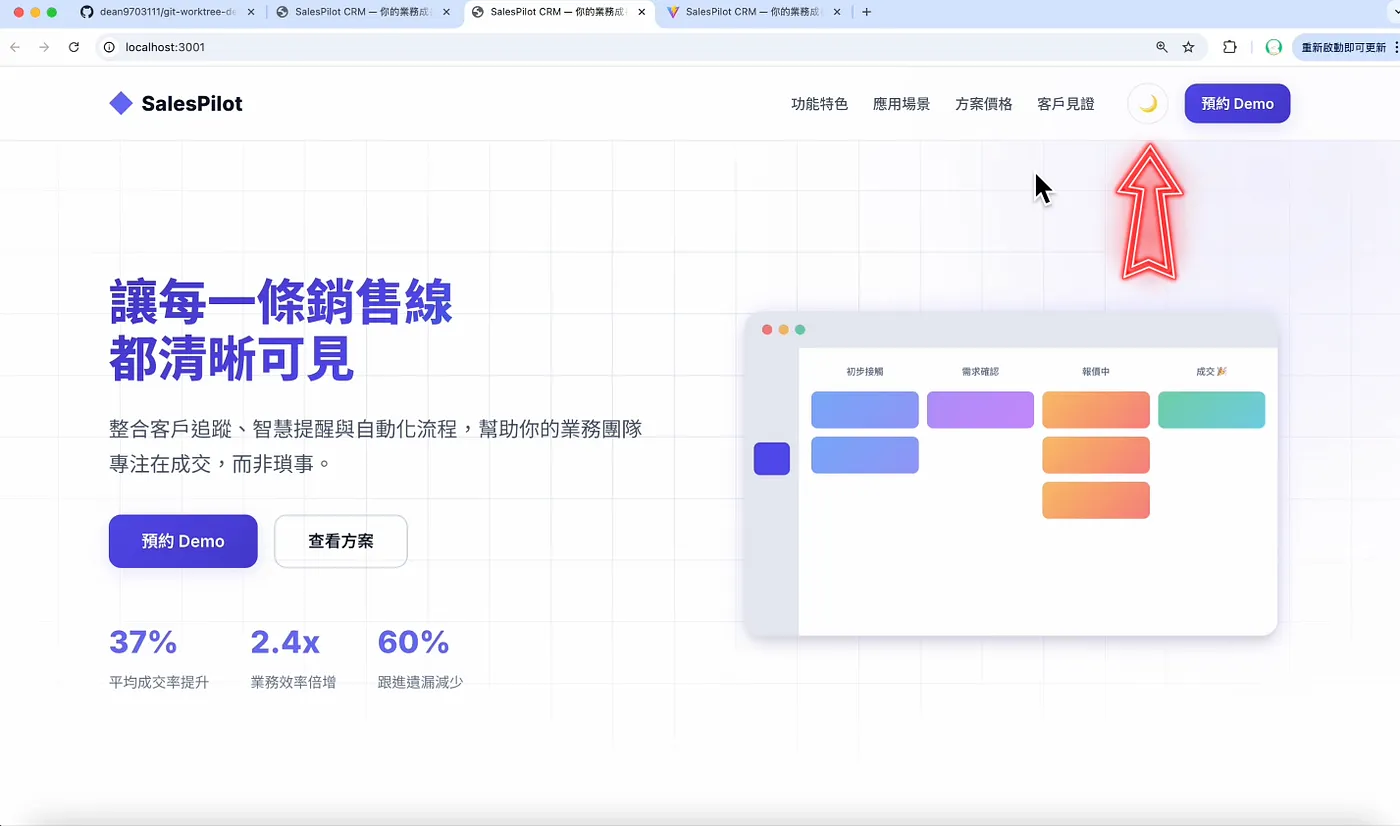Screen dimensions: 1400x826
Task: Click the 平均成交率提升 label
Action: (159, 682)
